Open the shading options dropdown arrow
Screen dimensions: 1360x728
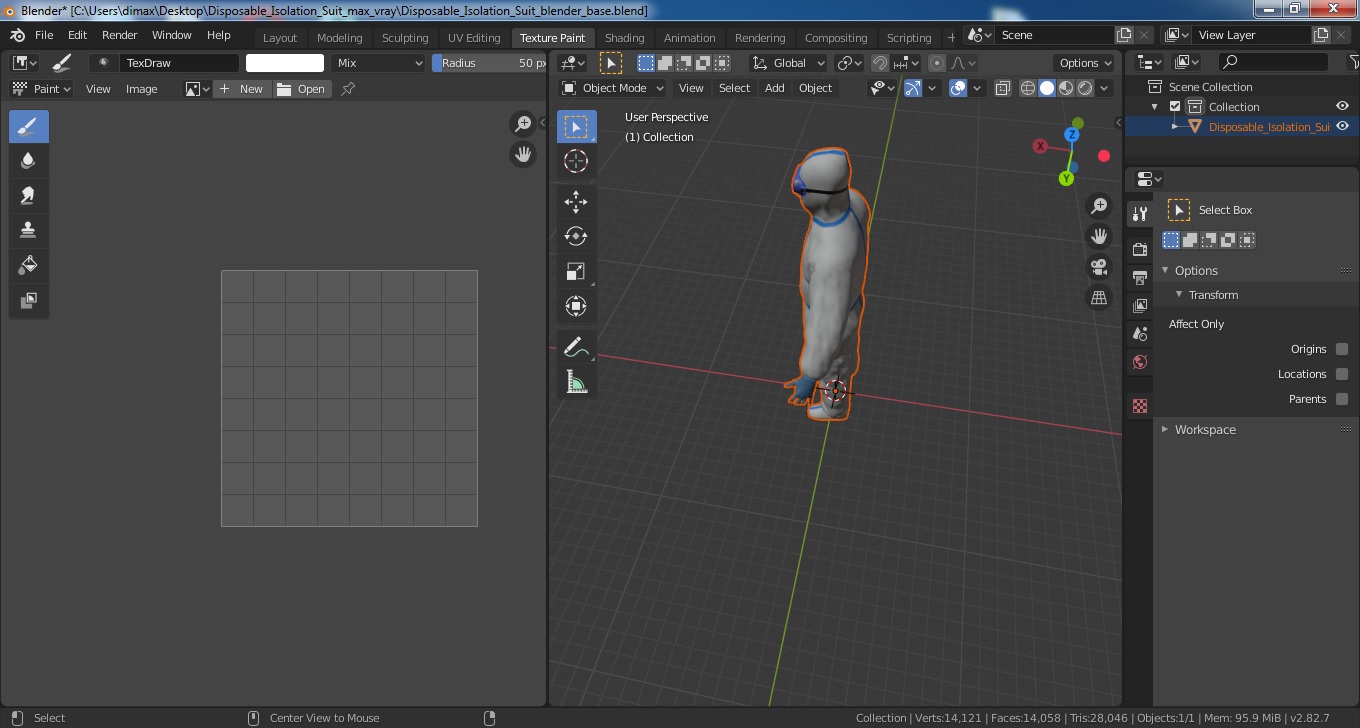(x=1105, y=88)
